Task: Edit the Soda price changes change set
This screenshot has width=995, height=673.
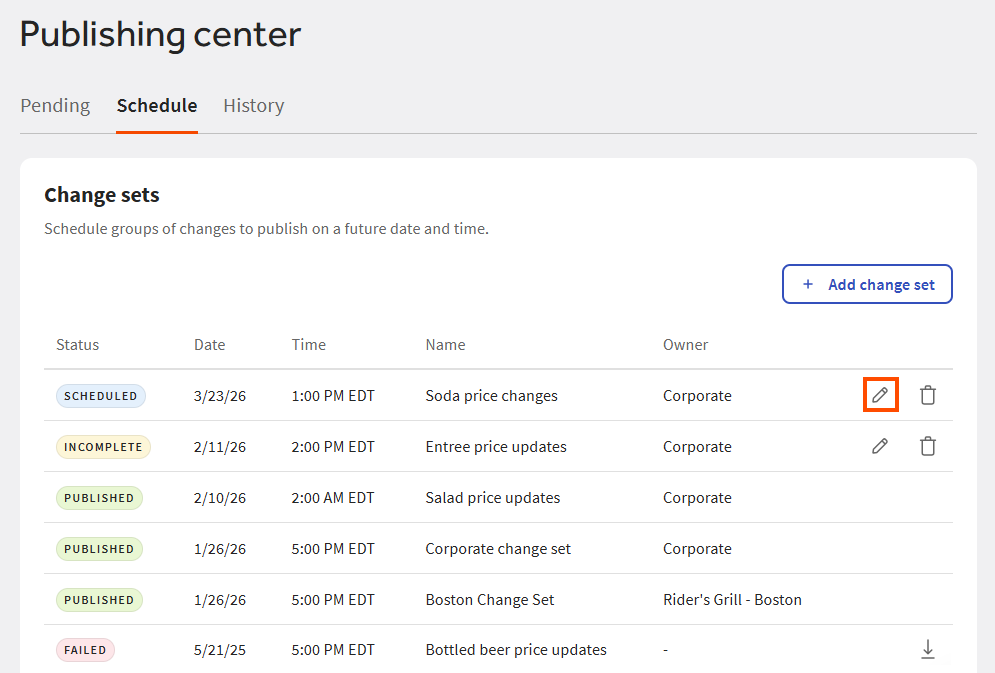Action: click(880, 395)
